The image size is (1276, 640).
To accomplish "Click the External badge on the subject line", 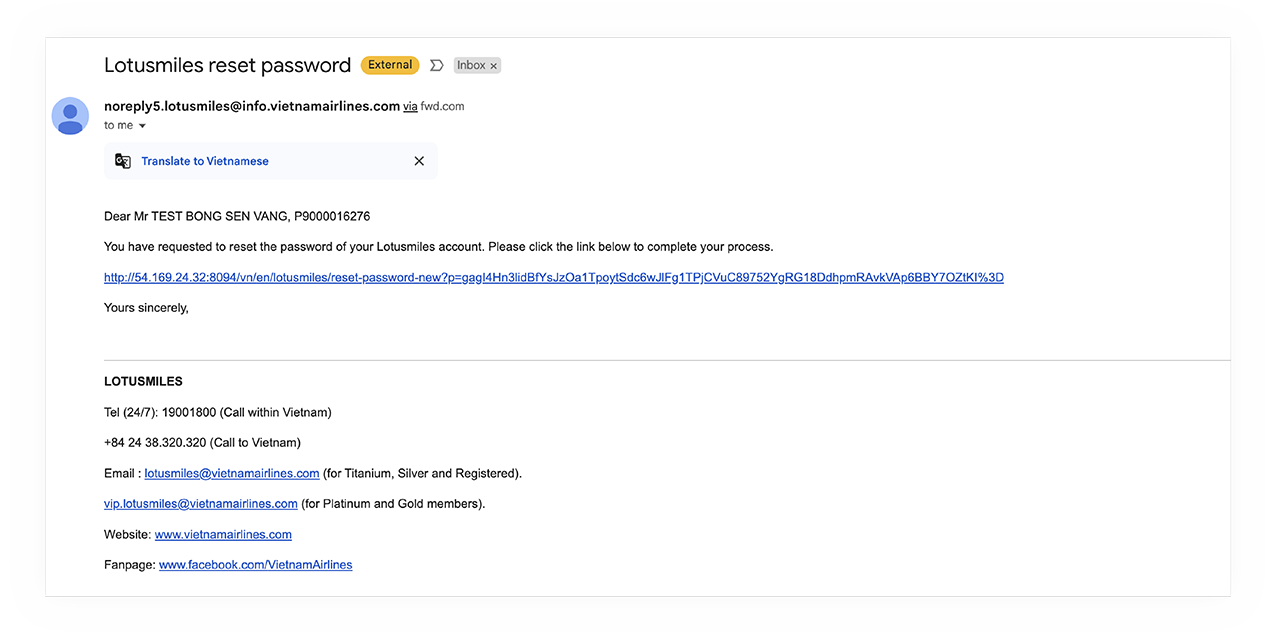I will (389, 64).
